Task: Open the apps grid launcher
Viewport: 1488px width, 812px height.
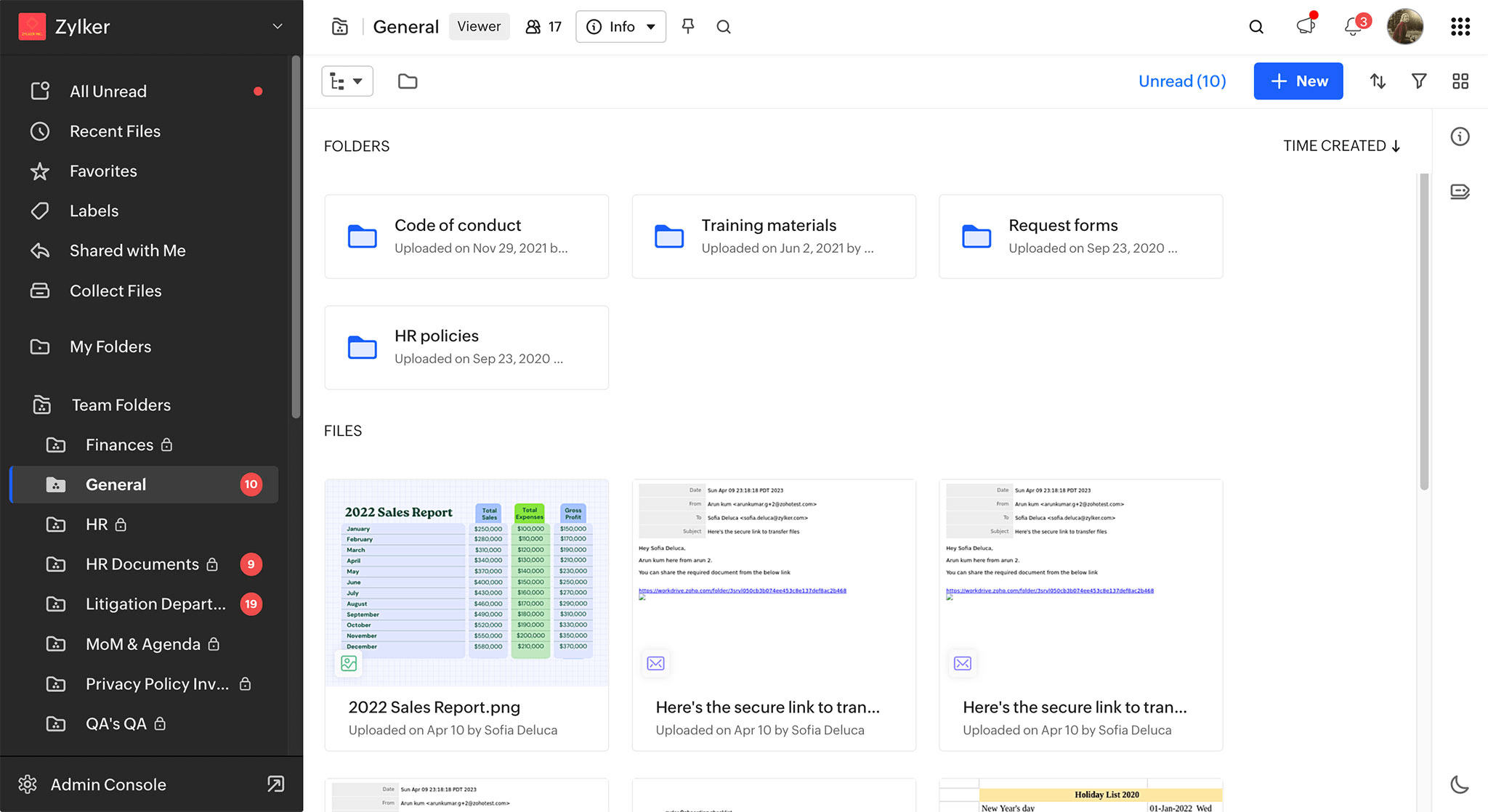Action: pos(1460,27)
